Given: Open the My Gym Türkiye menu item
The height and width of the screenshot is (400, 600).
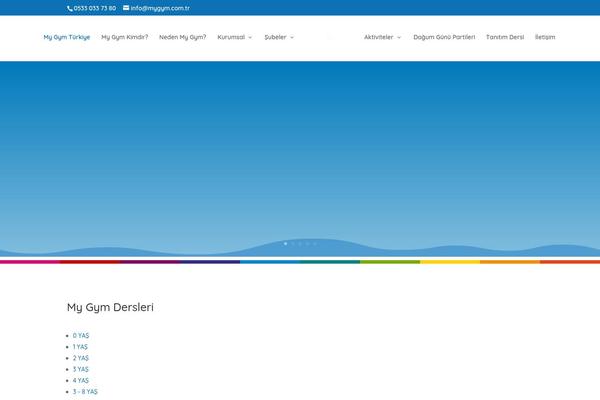Looking at the screenshot, I should tap(67, 37).
